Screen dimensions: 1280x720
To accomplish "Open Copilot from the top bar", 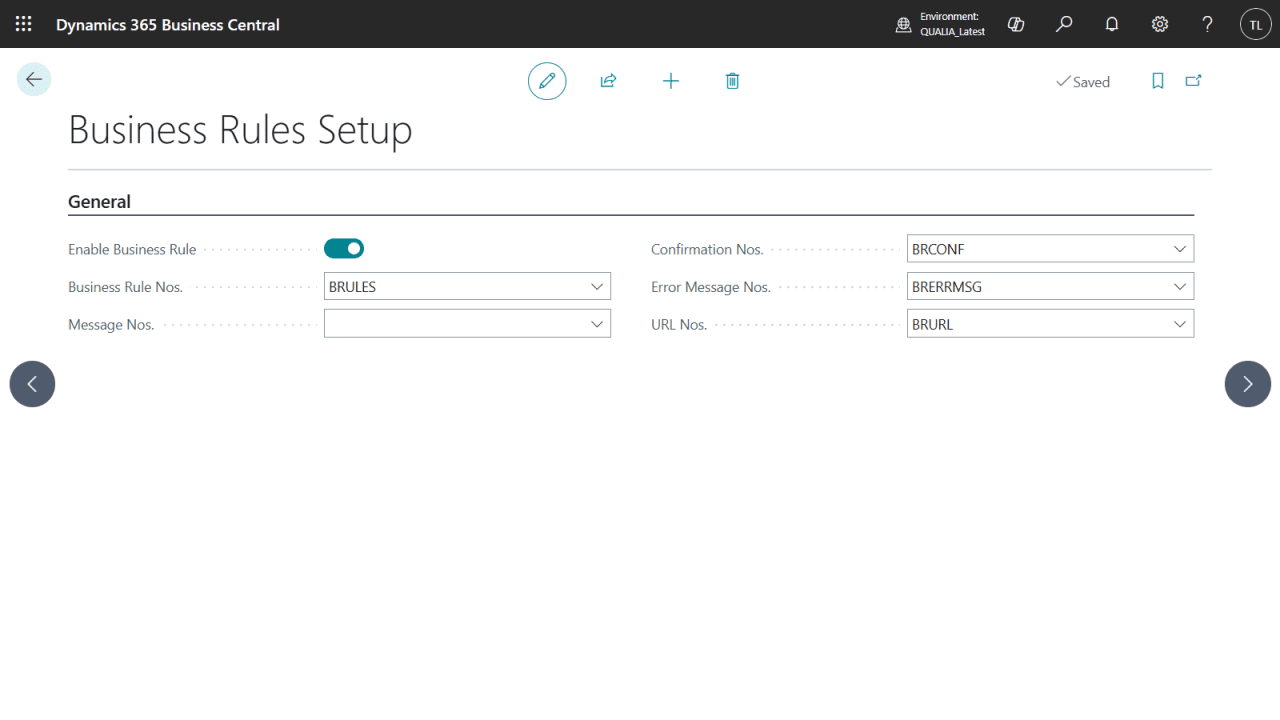I will 1016,24.
